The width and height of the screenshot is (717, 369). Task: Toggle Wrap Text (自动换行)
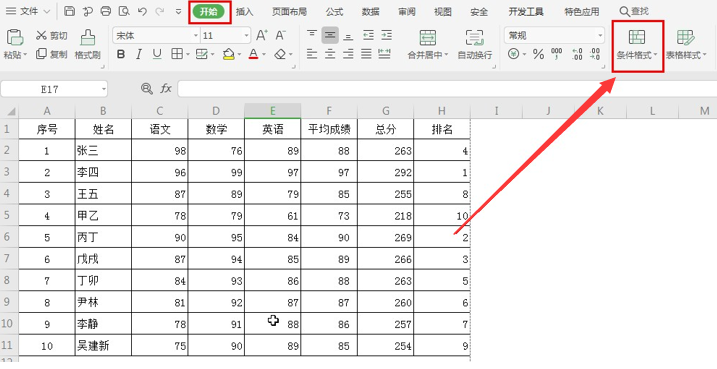coord(475,45)
